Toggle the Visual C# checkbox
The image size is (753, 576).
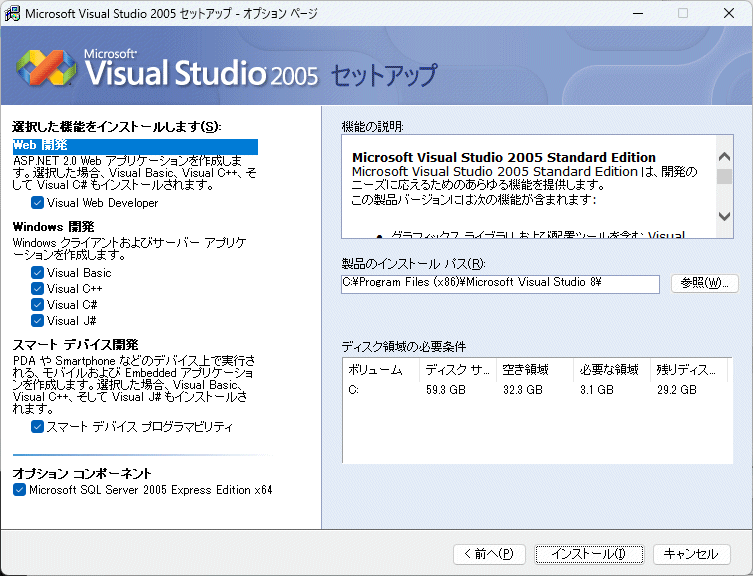point(37,305)
